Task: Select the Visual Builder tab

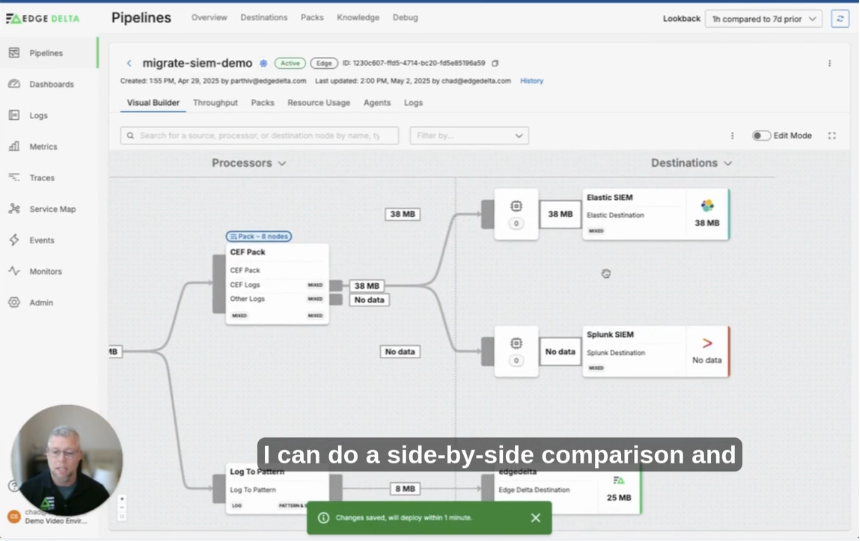Action: point(153,103)
